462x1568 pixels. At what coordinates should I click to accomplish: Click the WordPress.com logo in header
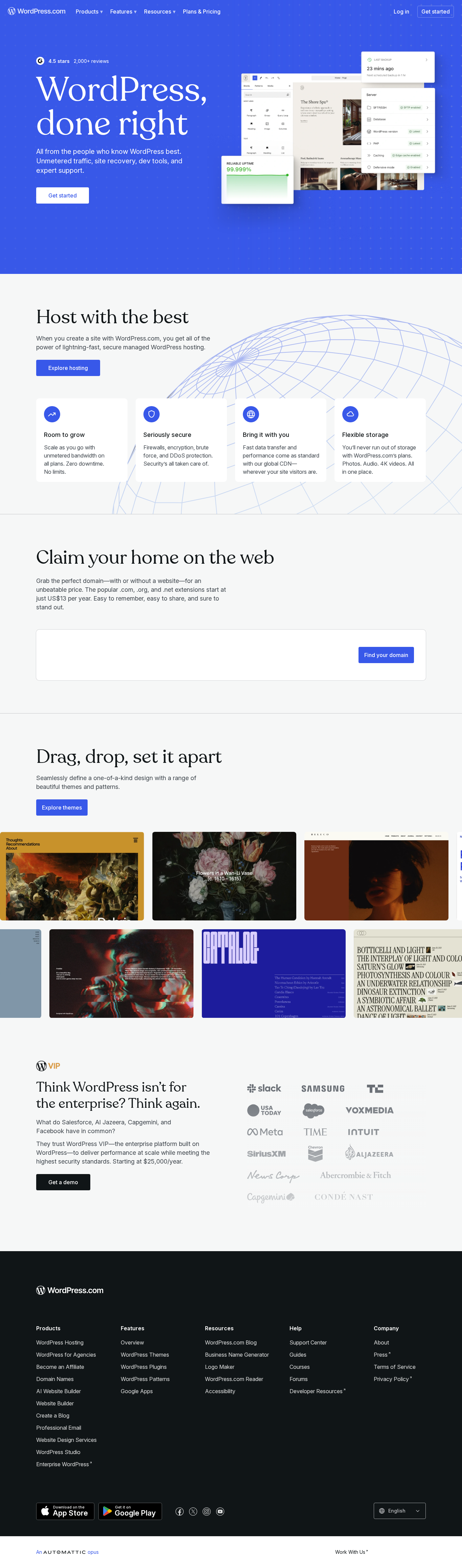click(37, 11)
